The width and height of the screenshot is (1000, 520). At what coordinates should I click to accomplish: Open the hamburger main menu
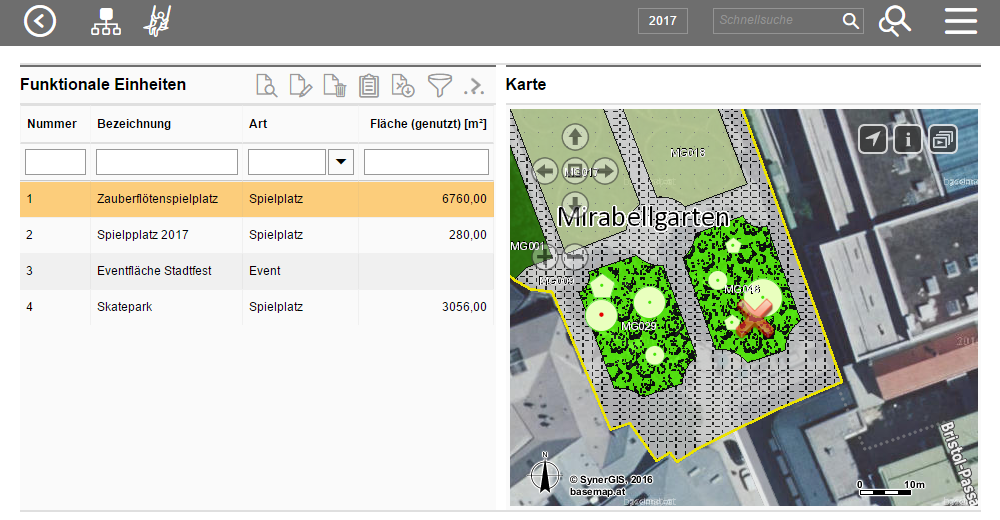pyautogui.click(x=960, y=21)
